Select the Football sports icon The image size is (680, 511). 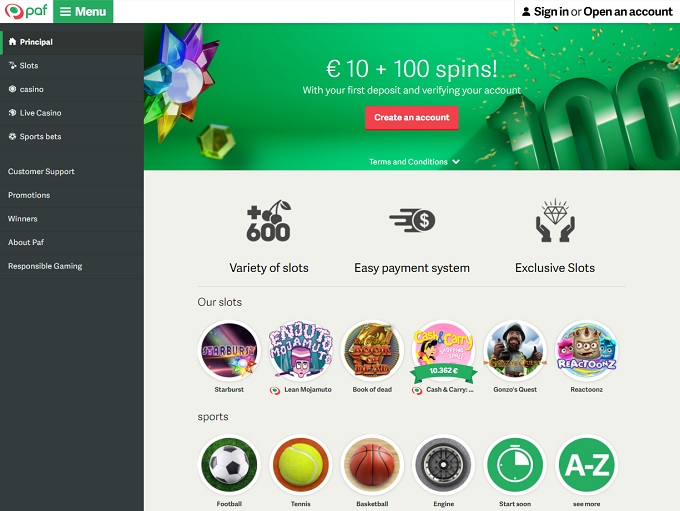tap(229, 465)
